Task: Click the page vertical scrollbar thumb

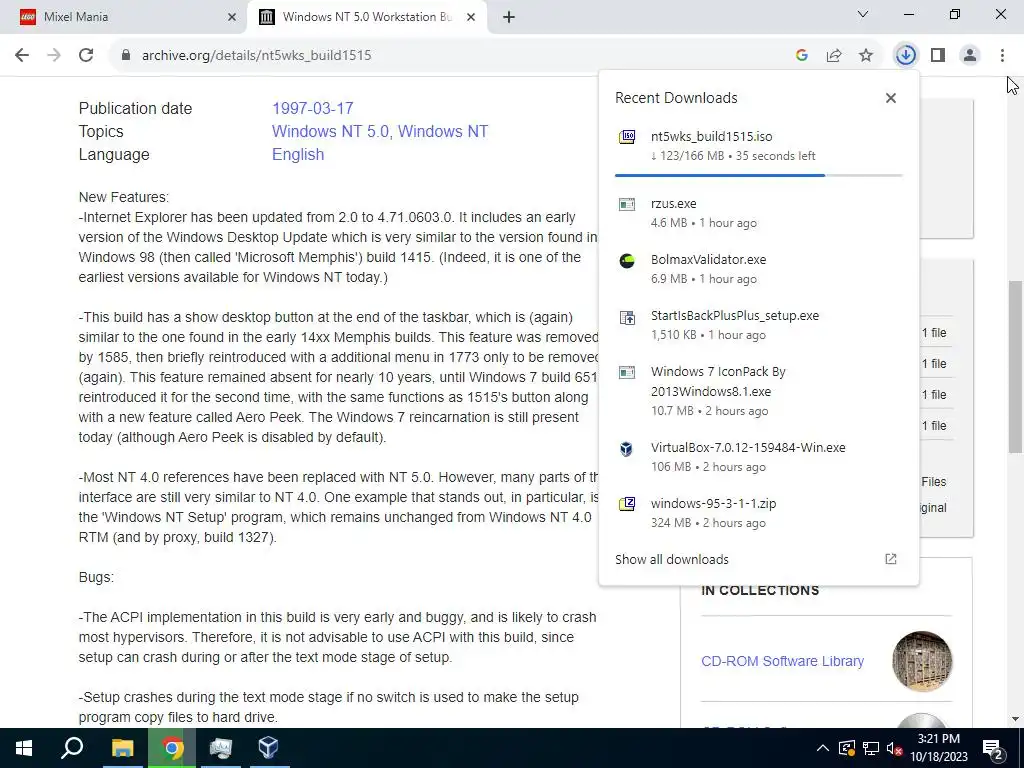Action: 1015,367
